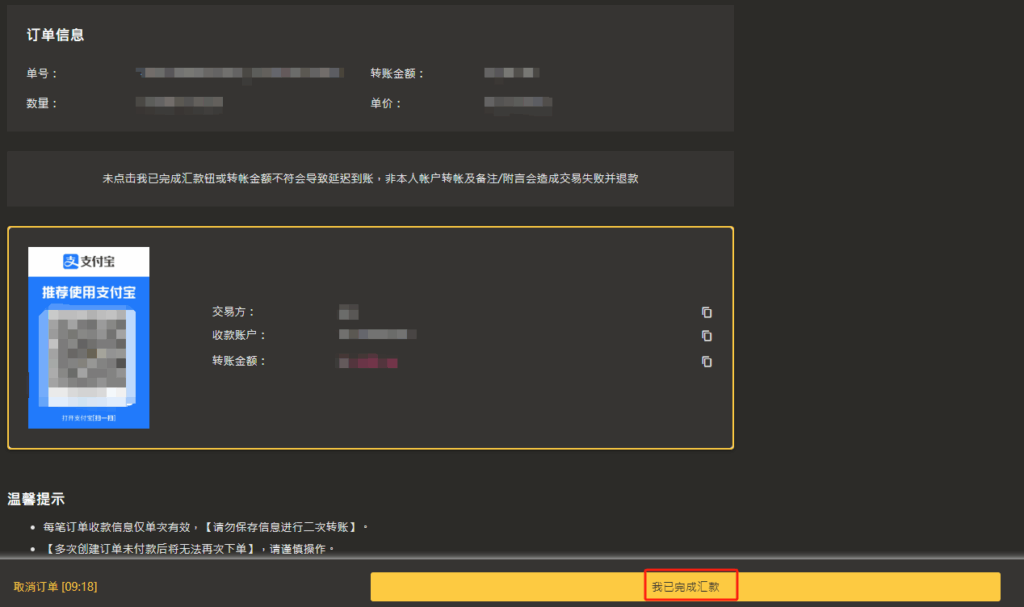Click the 数量 quantity value

179,102
